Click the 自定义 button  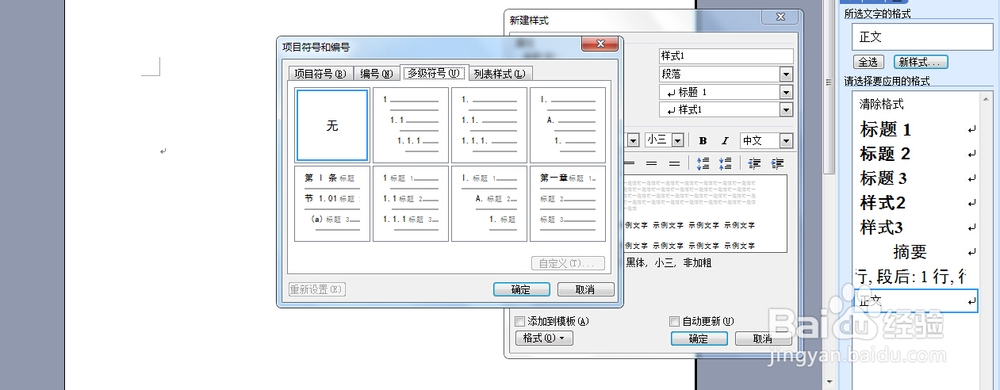(568, 263)
